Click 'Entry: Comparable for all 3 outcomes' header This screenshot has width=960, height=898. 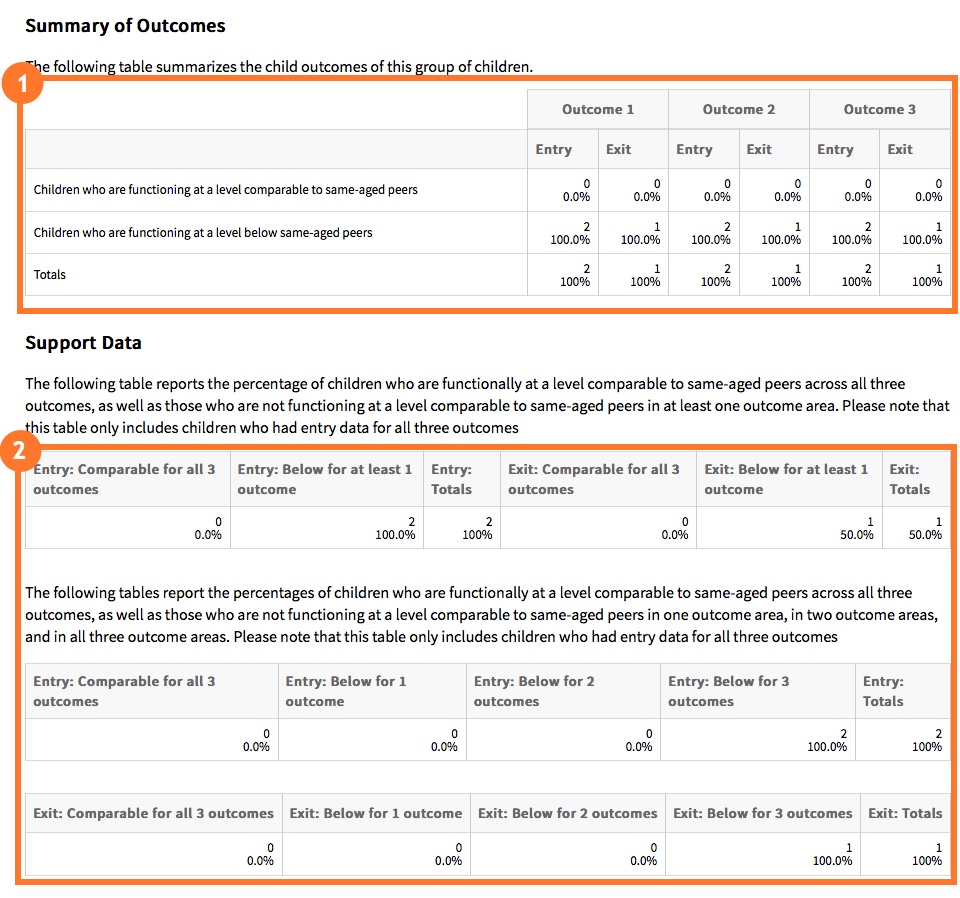point(124,479)
